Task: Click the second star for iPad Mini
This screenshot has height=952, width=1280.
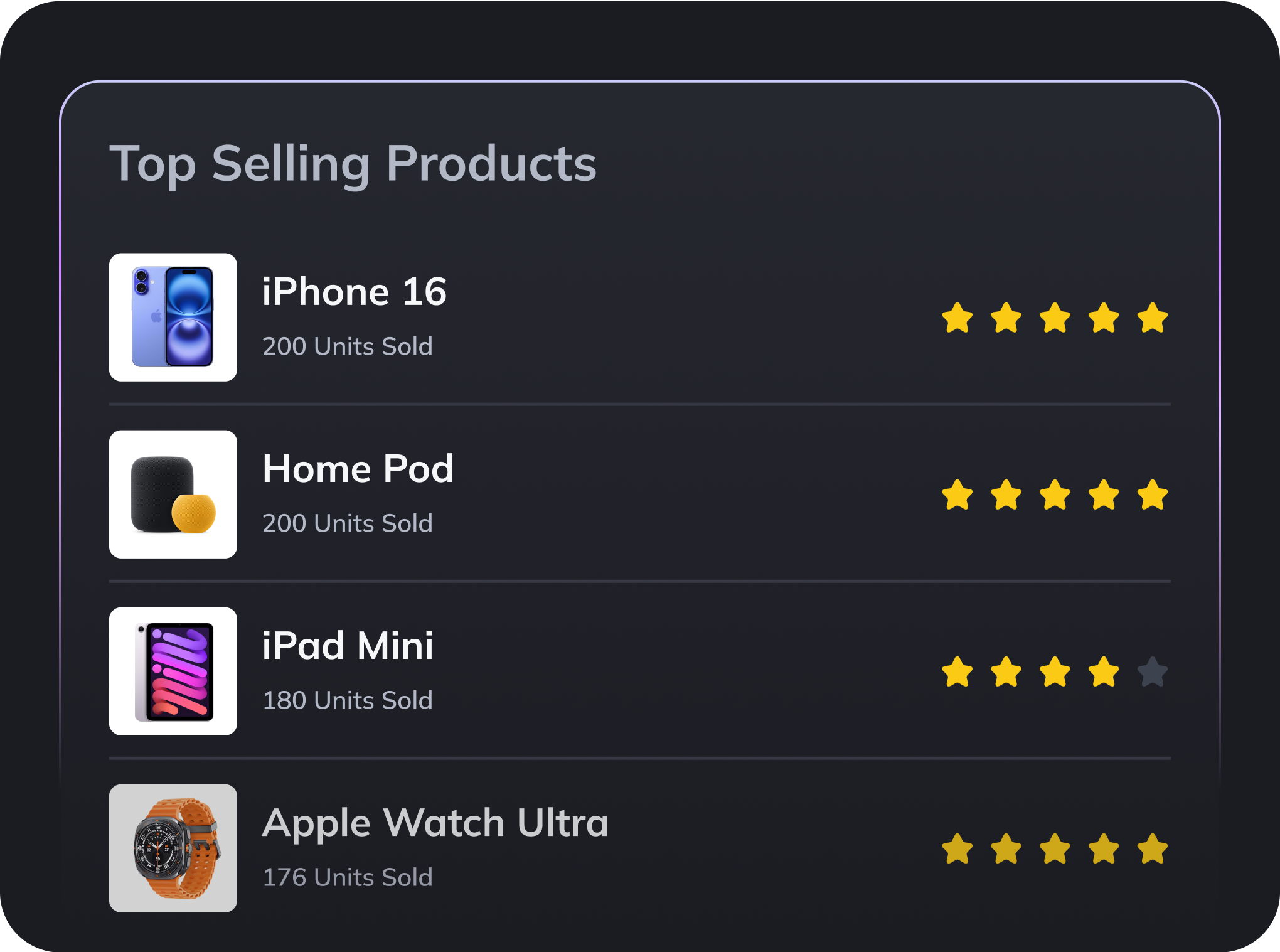Action: [x=1006, y=671]
